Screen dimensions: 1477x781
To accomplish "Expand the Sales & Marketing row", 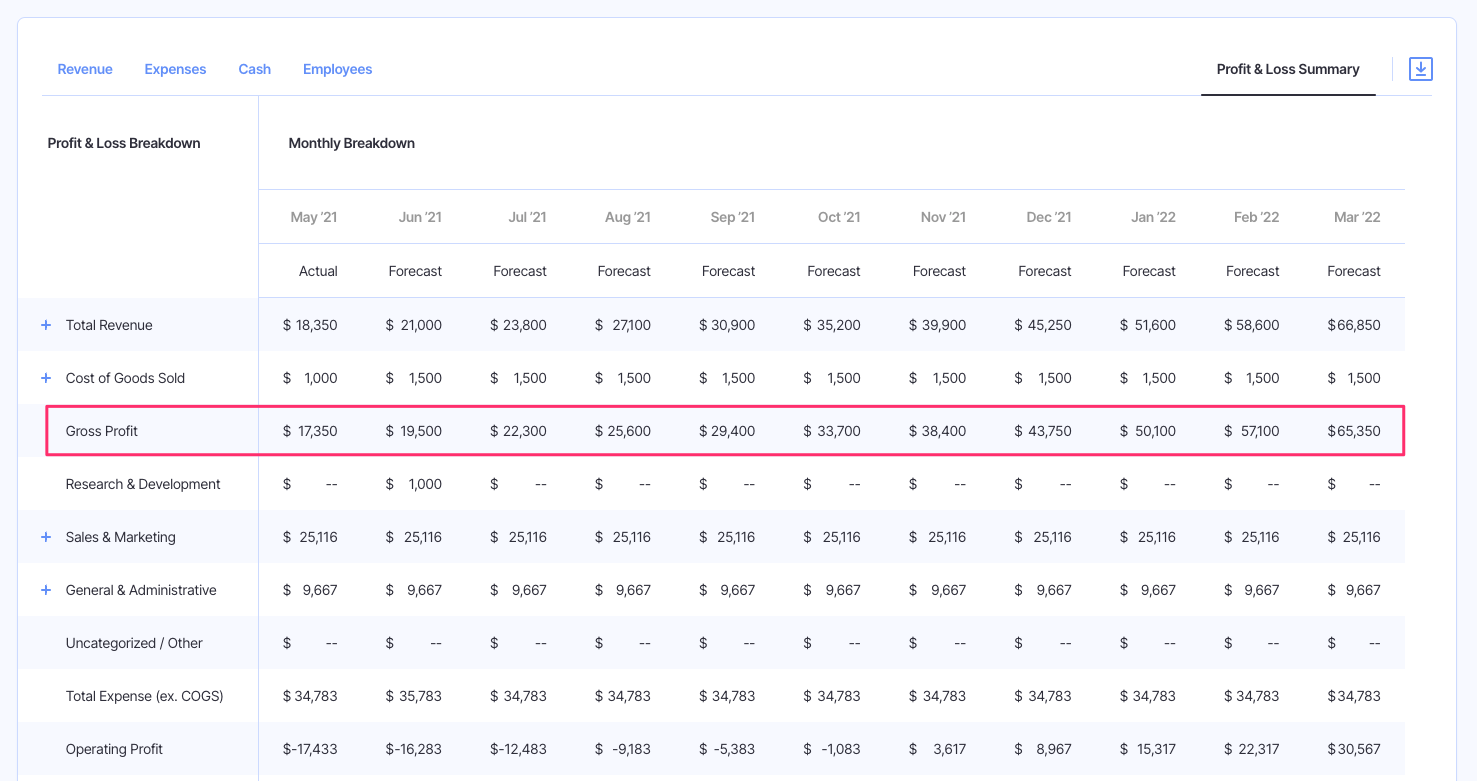I will [x=45, y=536].
